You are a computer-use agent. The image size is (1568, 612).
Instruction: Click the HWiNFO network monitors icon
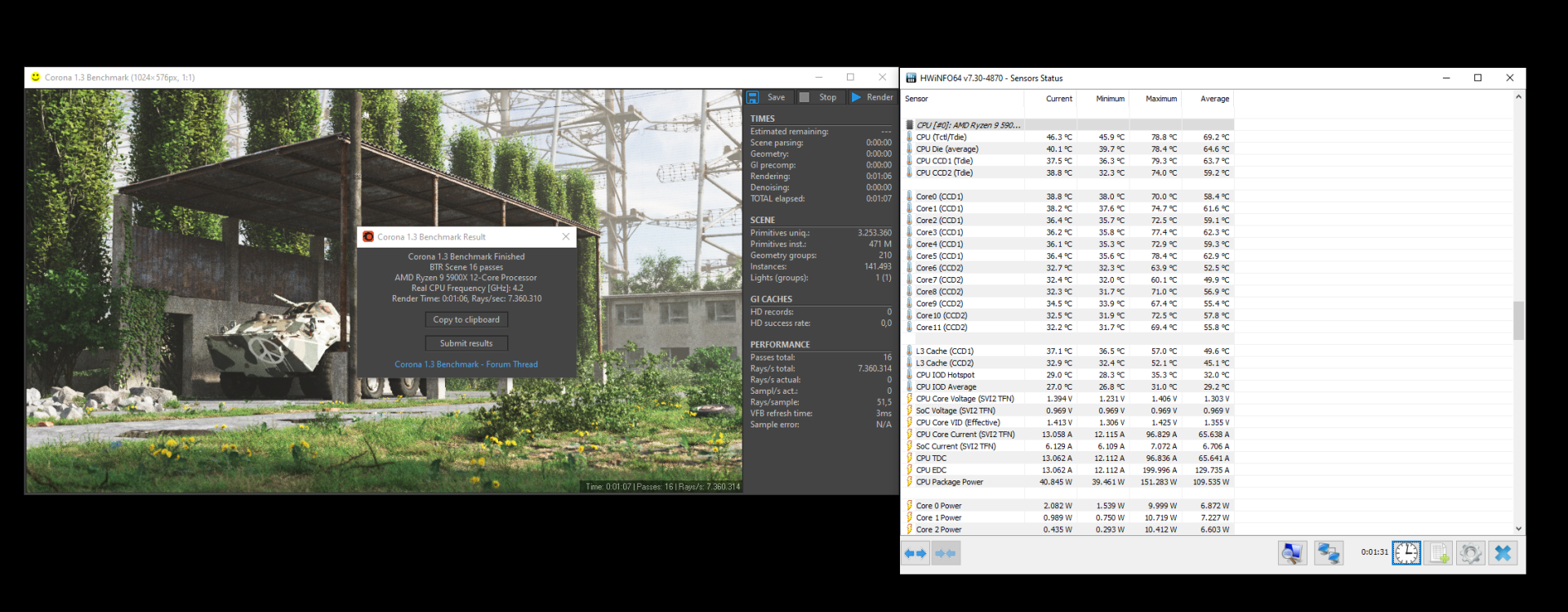[x=1329, y=553]
